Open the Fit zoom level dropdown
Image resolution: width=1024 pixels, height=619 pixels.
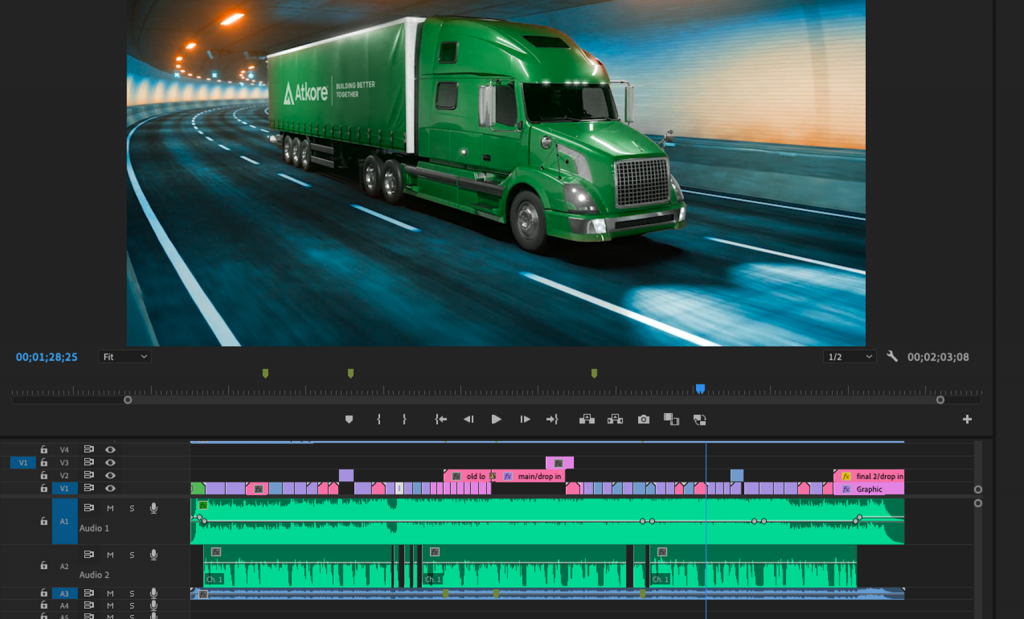[x=125, y=357]
